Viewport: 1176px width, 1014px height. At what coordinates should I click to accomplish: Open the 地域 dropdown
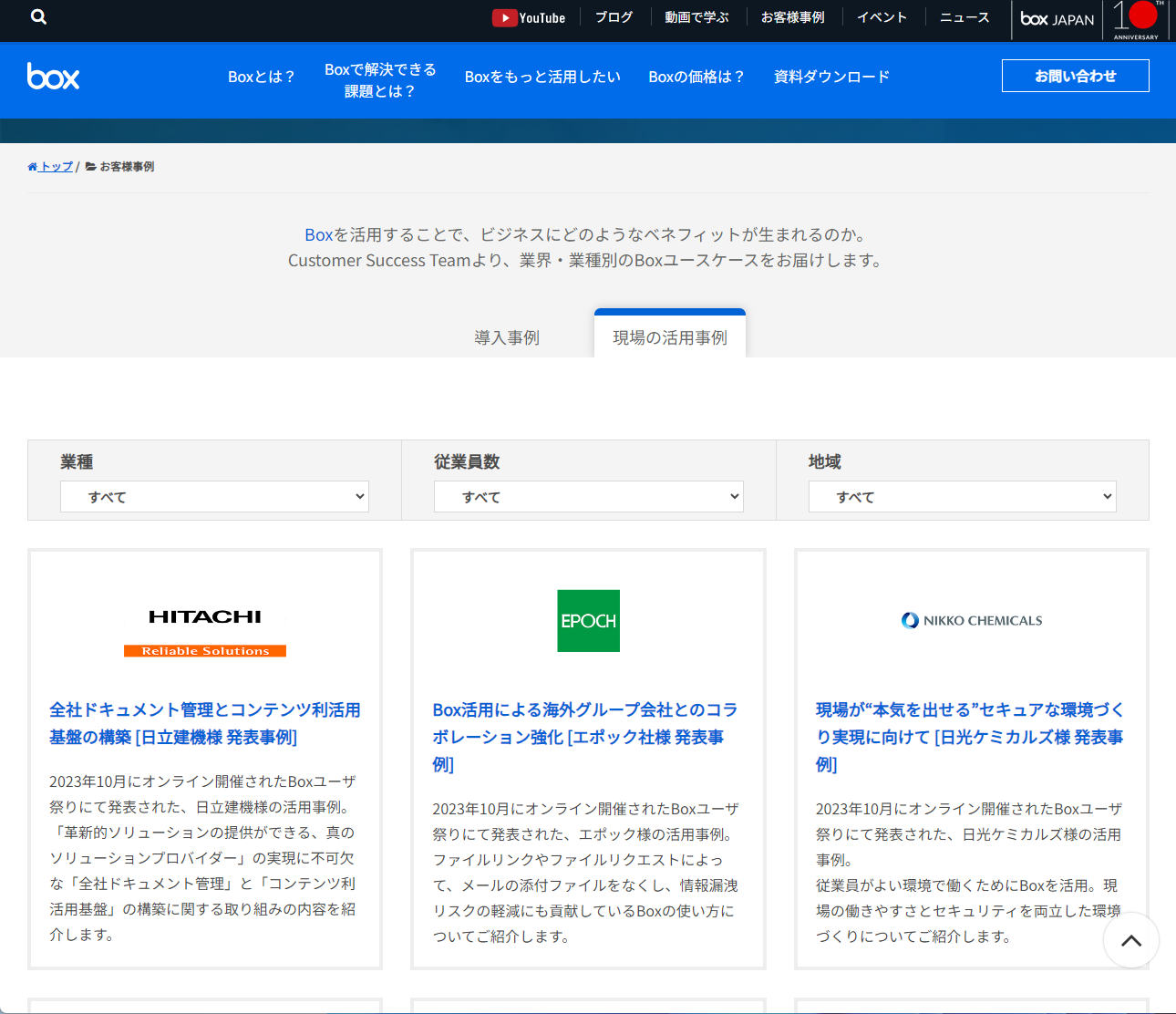[963, 497]
